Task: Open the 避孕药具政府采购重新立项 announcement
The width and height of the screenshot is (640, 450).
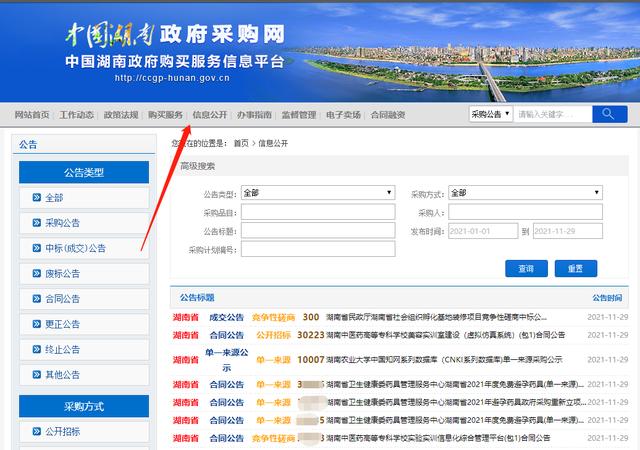Action: [456, 402]
